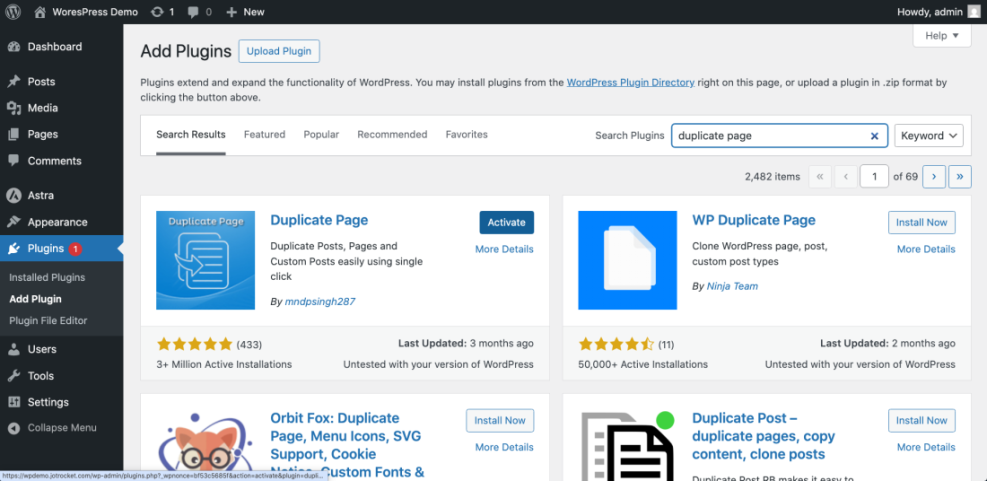
Task: Click the WP Duplicate Page star rating
Action: pyautogui.click(x=616, y=344)
